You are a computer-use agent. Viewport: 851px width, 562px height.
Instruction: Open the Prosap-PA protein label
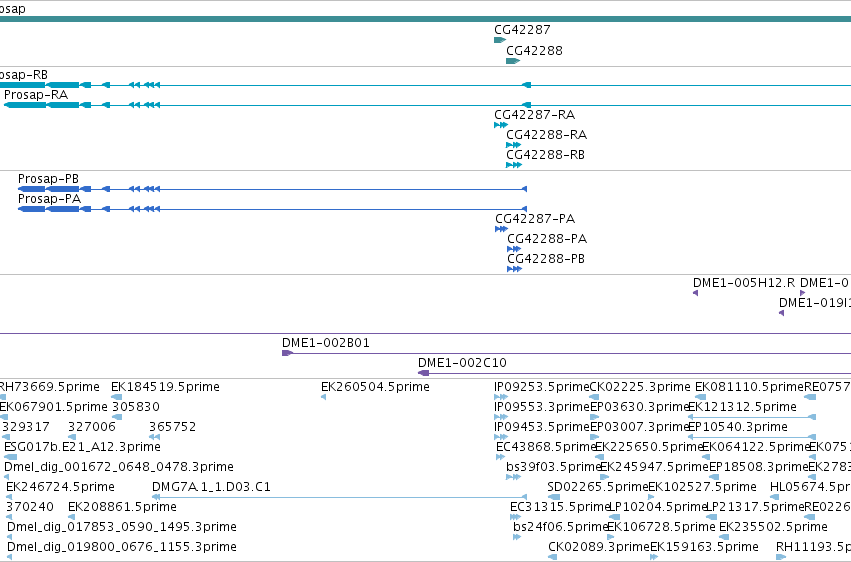[49, 199]
